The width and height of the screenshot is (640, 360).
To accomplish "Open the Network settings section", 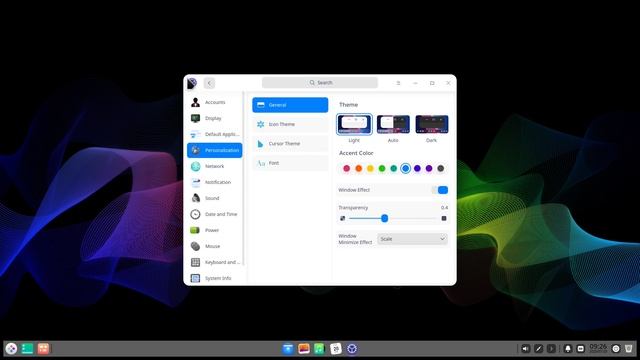I will click(x=215, y=166).
